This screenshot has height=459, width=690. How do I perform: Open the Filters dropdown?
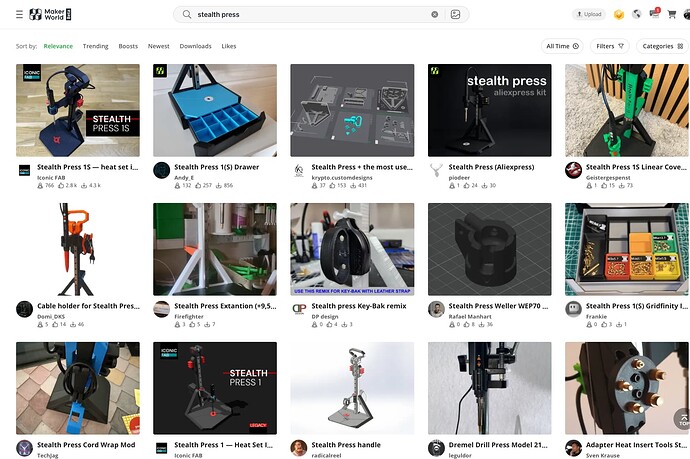coord(609,46)
